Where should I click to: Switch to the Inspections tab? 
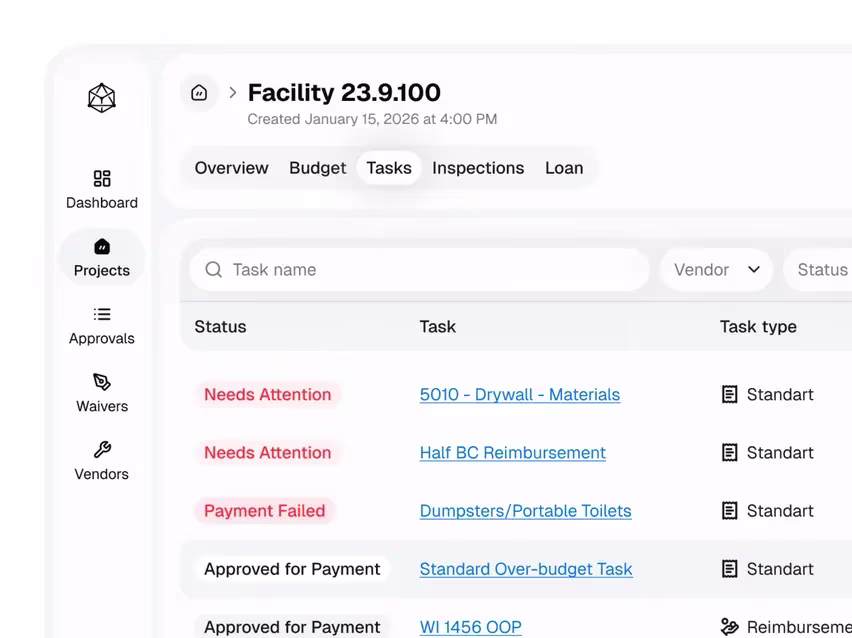pos(478,168)
